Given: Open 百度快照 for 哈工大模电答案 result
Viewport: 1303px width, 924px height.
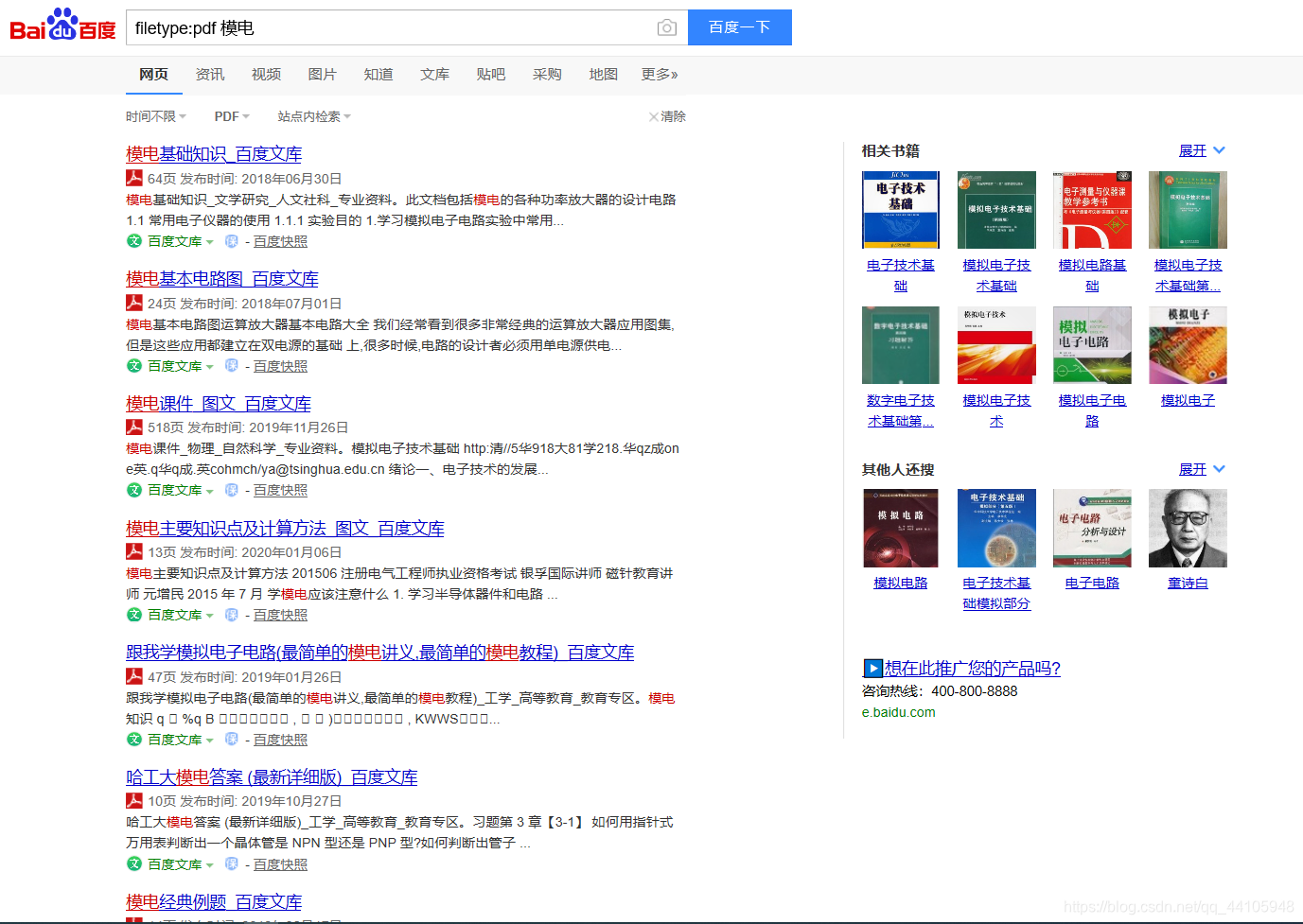Looking at the screenshot, I should 280,864.
